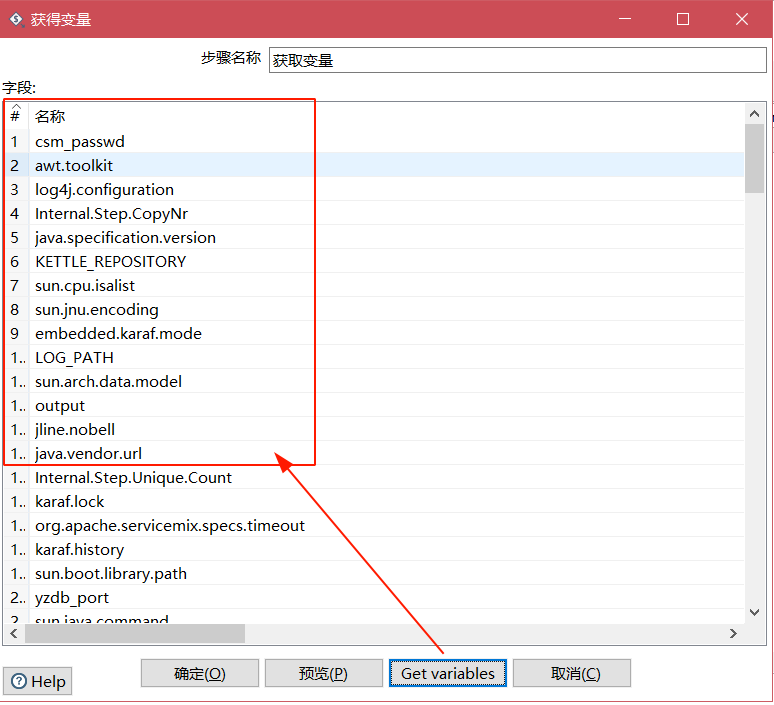Select the csm_passwd row
The height and width of the screenshot is (705, 774).
[x=80, y=142]
